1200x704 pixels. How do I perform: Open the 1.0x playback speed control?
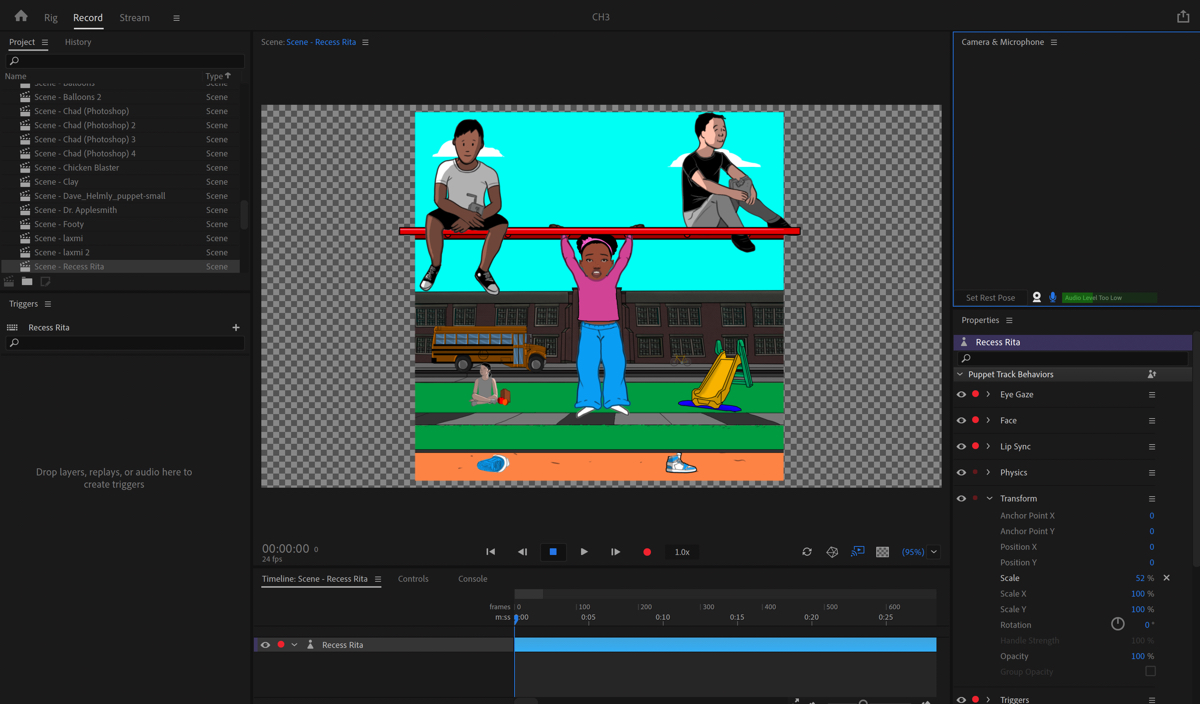[682, 552]
